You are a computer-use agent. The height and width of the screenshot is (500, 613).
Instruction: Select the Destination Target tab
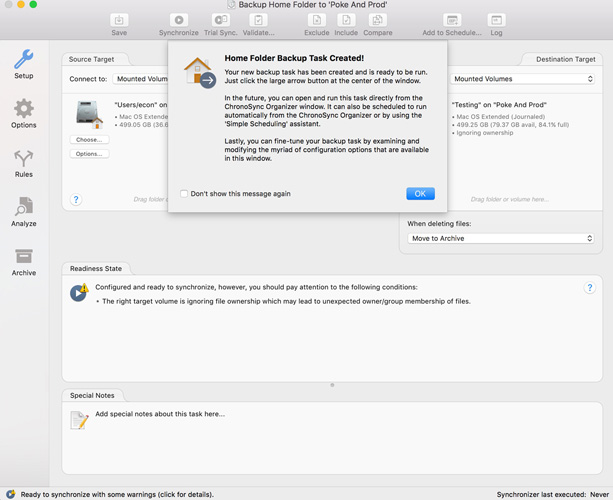point(565,59)
